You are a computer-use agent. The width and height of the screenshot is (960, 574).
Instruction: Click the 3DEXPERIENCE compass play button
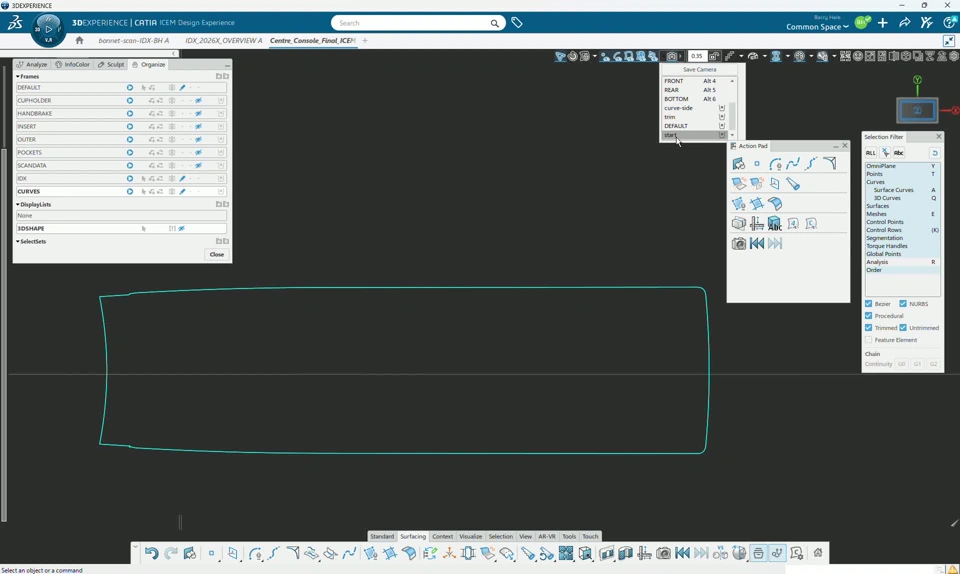[x=48, y=29]
